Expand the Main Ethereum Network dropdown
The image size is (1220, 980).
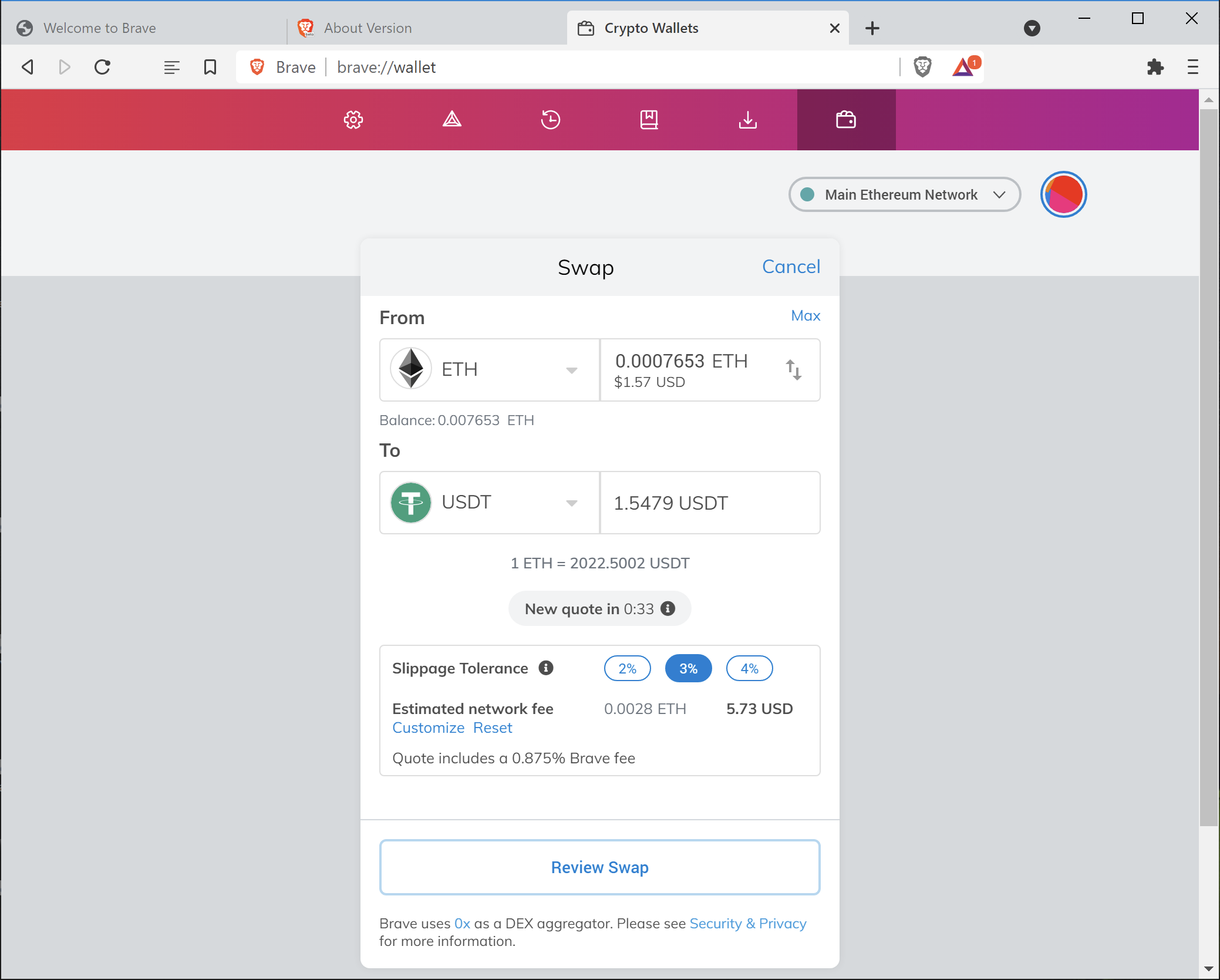pos(904,194)
